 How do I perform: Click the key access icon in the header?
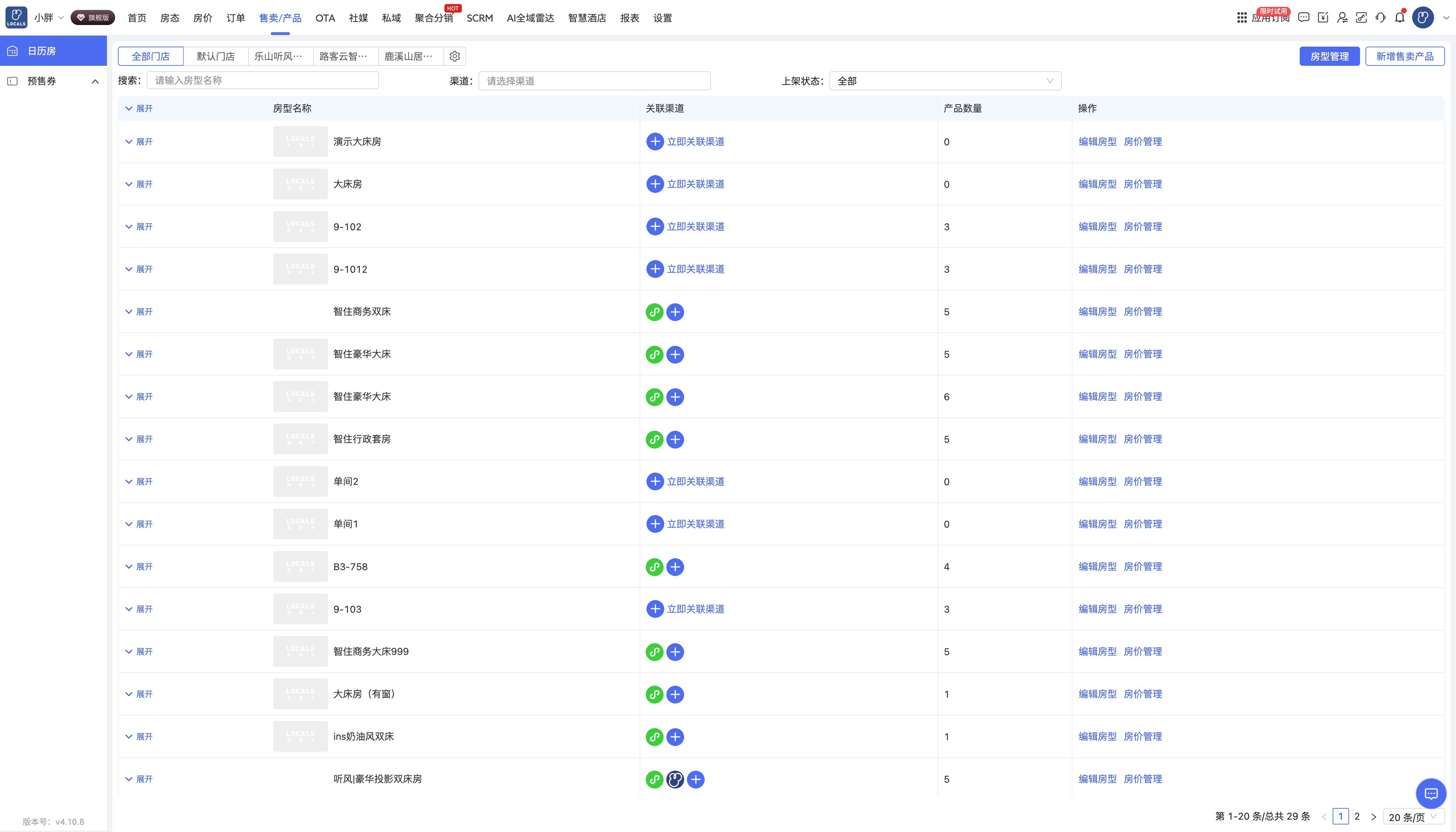tap(1361, 18)
